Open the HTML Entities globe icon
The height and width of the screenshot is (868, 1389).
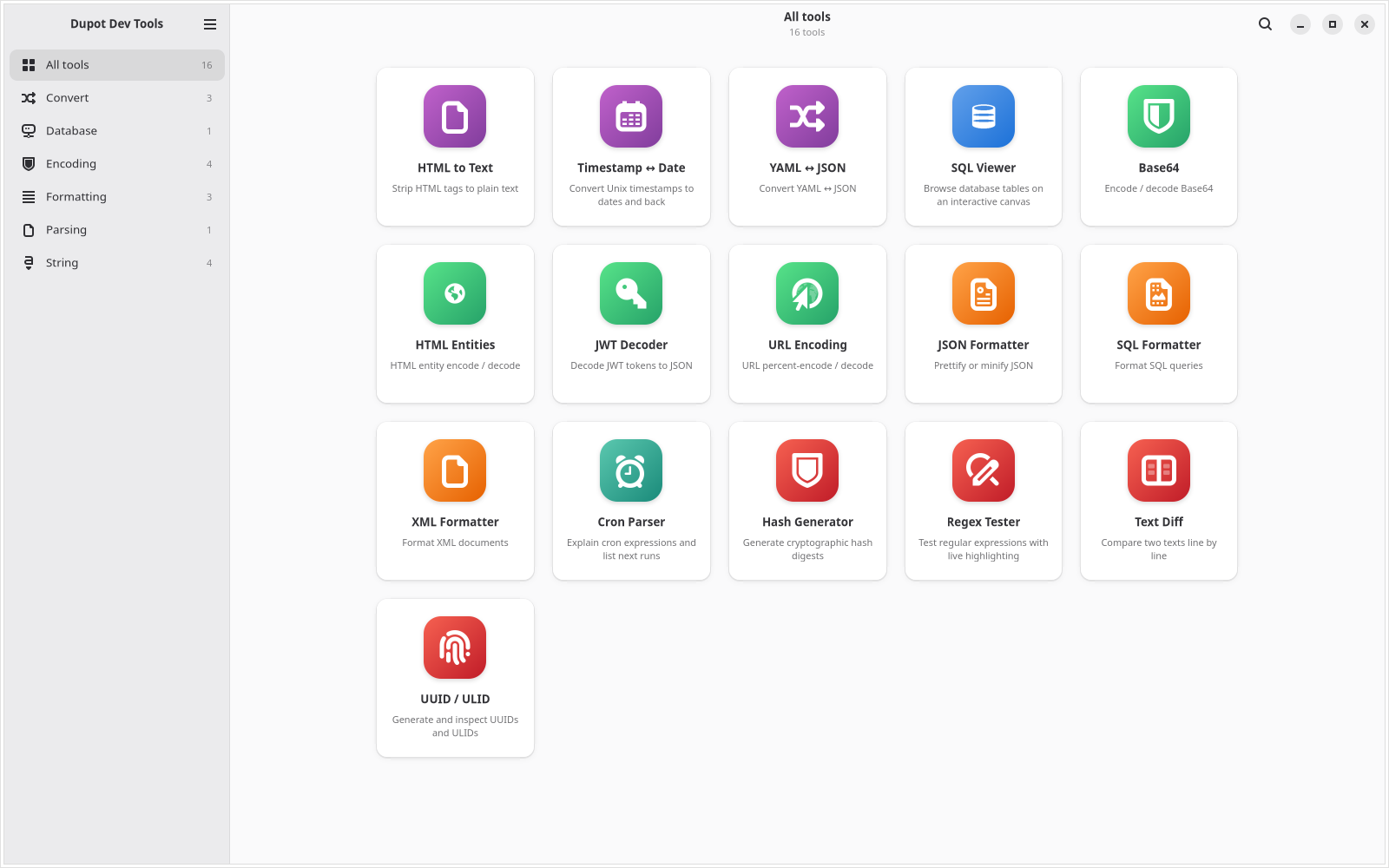tap(455, 293)
